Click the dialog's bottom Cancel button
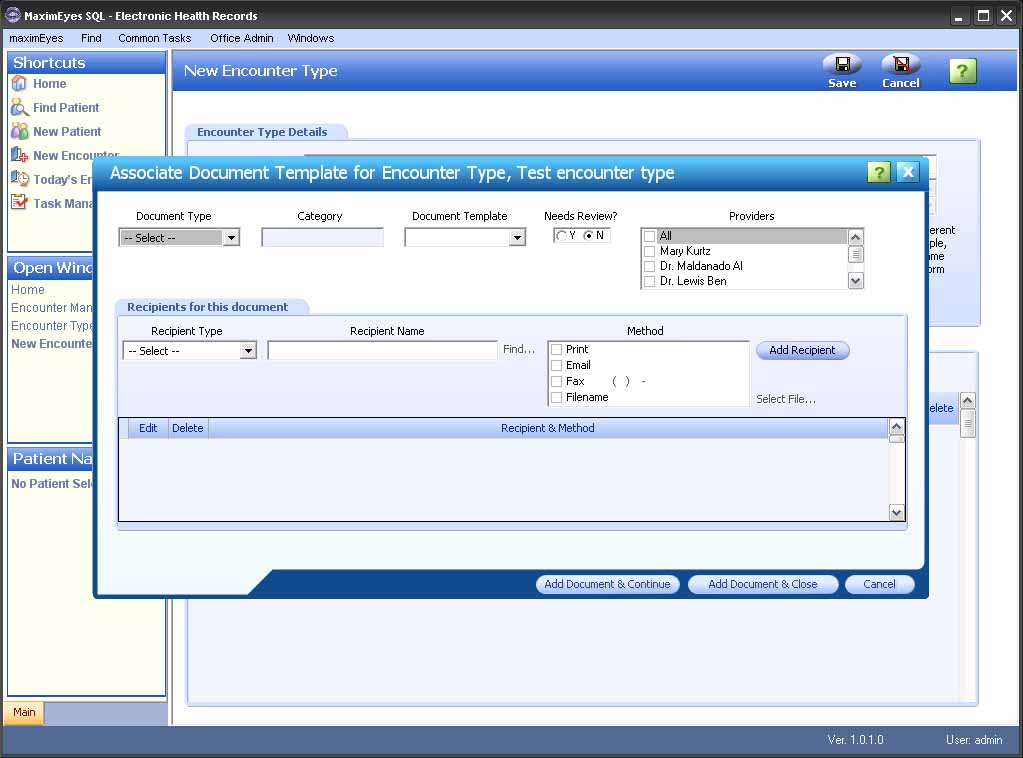The image size is (1023, 758). click(x=879, y=584)
